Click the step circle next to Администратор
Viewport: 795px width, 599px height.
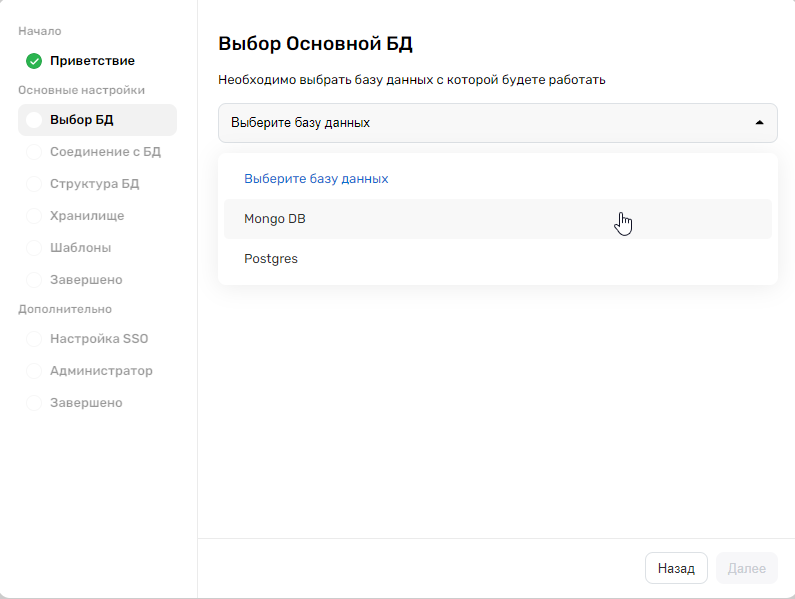(x=34, y=371)
